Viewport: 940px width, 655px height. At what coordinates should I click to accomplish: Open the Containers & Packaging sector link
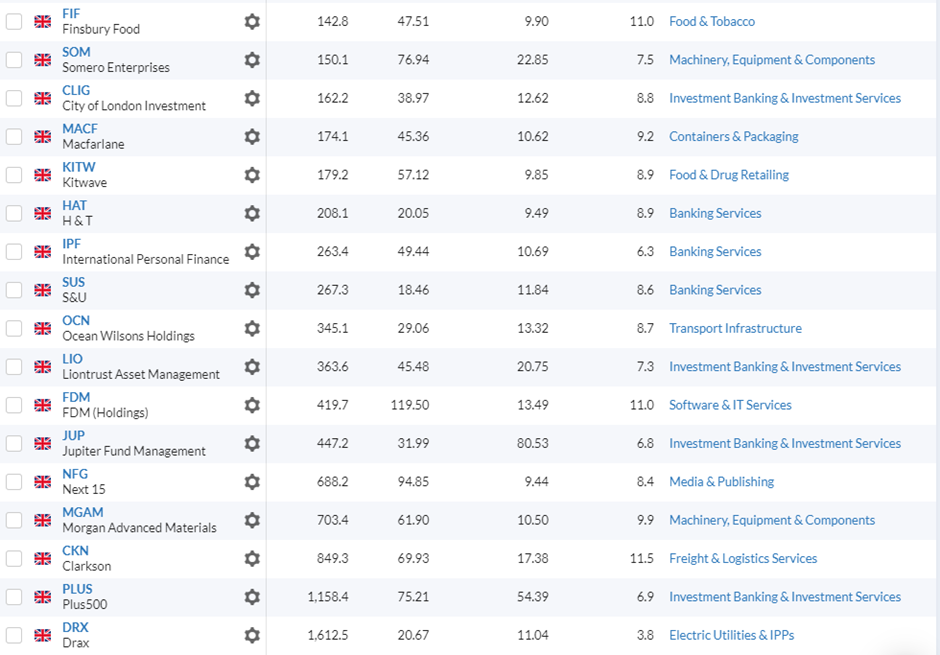734,137
